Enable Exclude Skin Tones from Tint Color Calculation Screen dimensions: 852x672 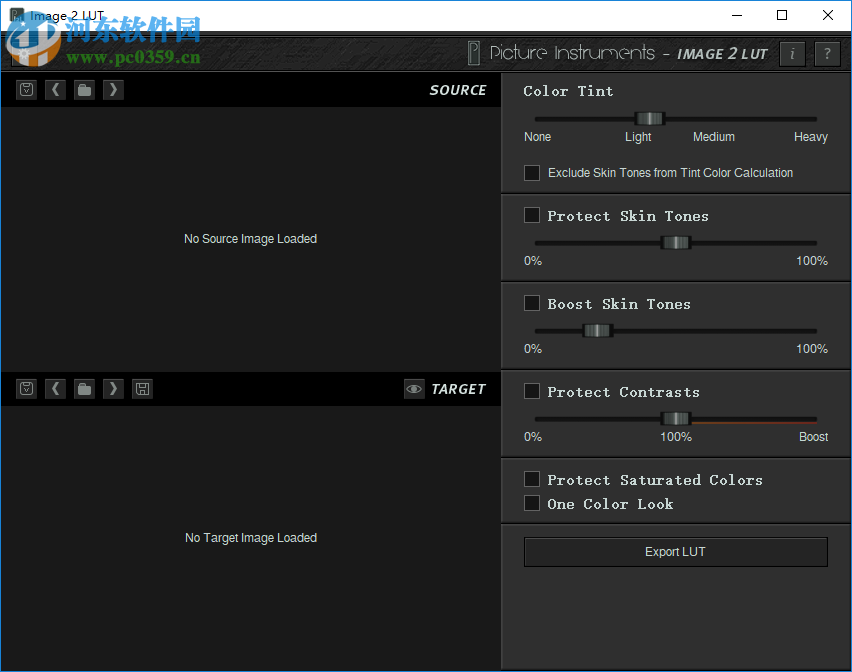tap(532, 172)
